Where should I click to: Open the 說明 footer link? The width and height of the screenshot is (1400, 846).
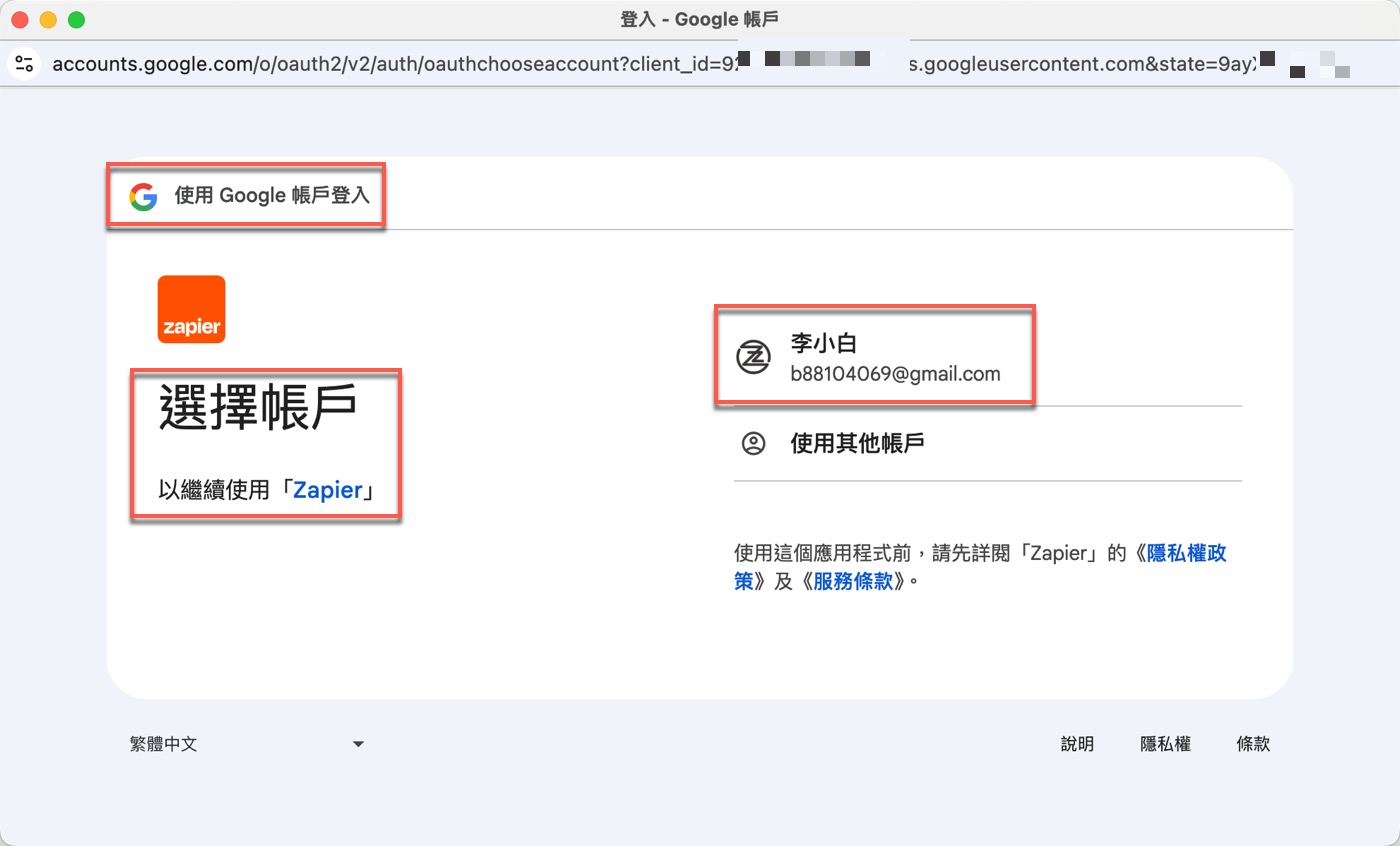1077,744
